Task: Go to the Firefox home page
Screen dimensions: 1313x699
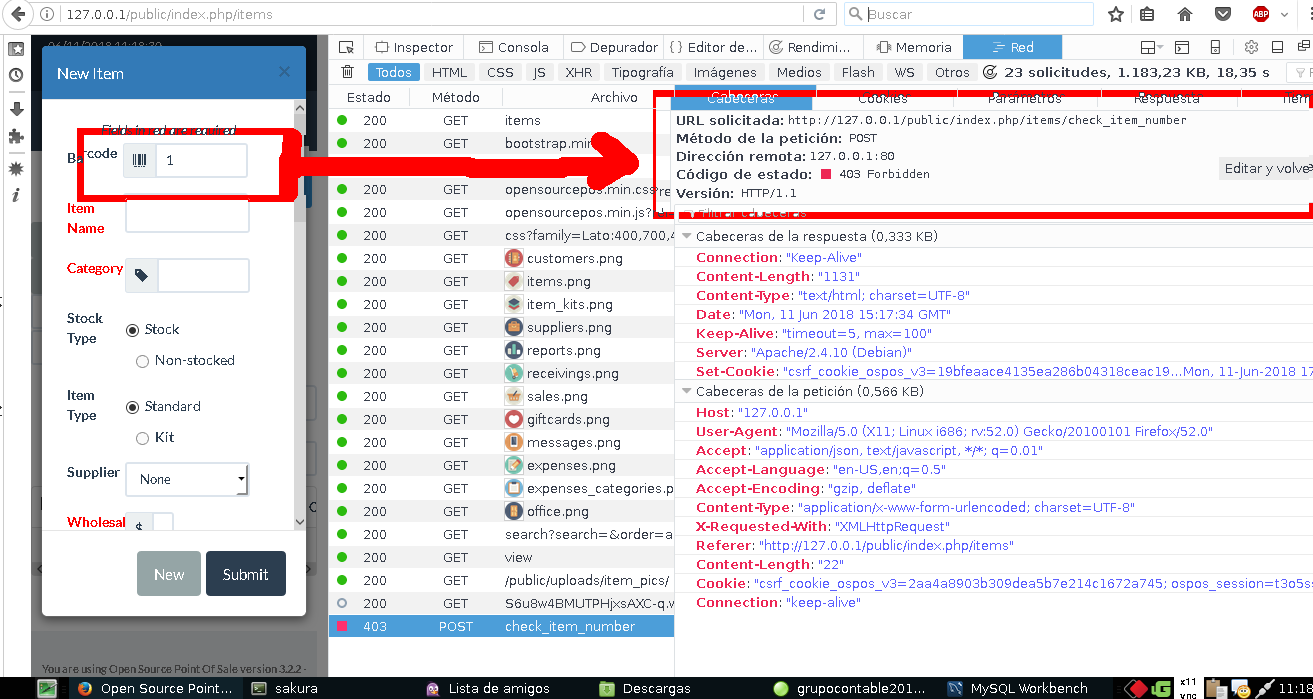Action: pyautogui.click(x=1185, y=14)
